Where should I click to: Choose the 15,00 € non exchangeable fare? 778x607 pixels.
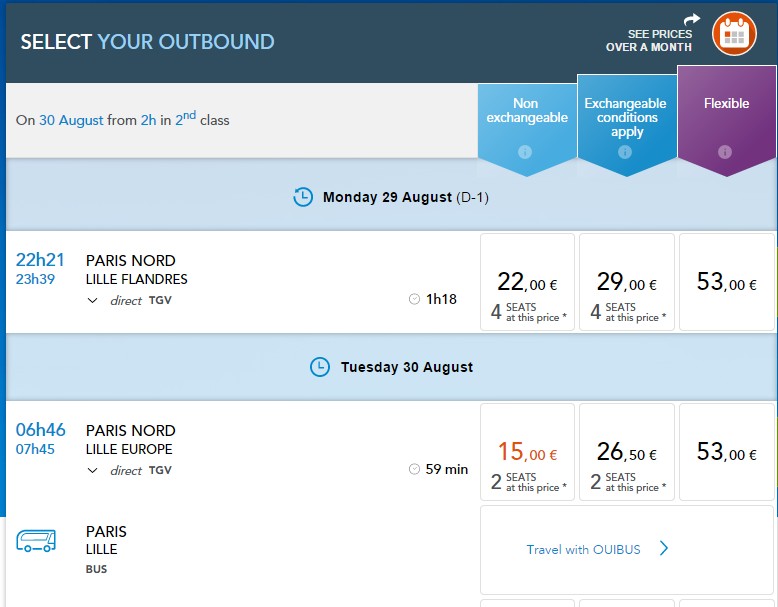(x=527, y=452)
